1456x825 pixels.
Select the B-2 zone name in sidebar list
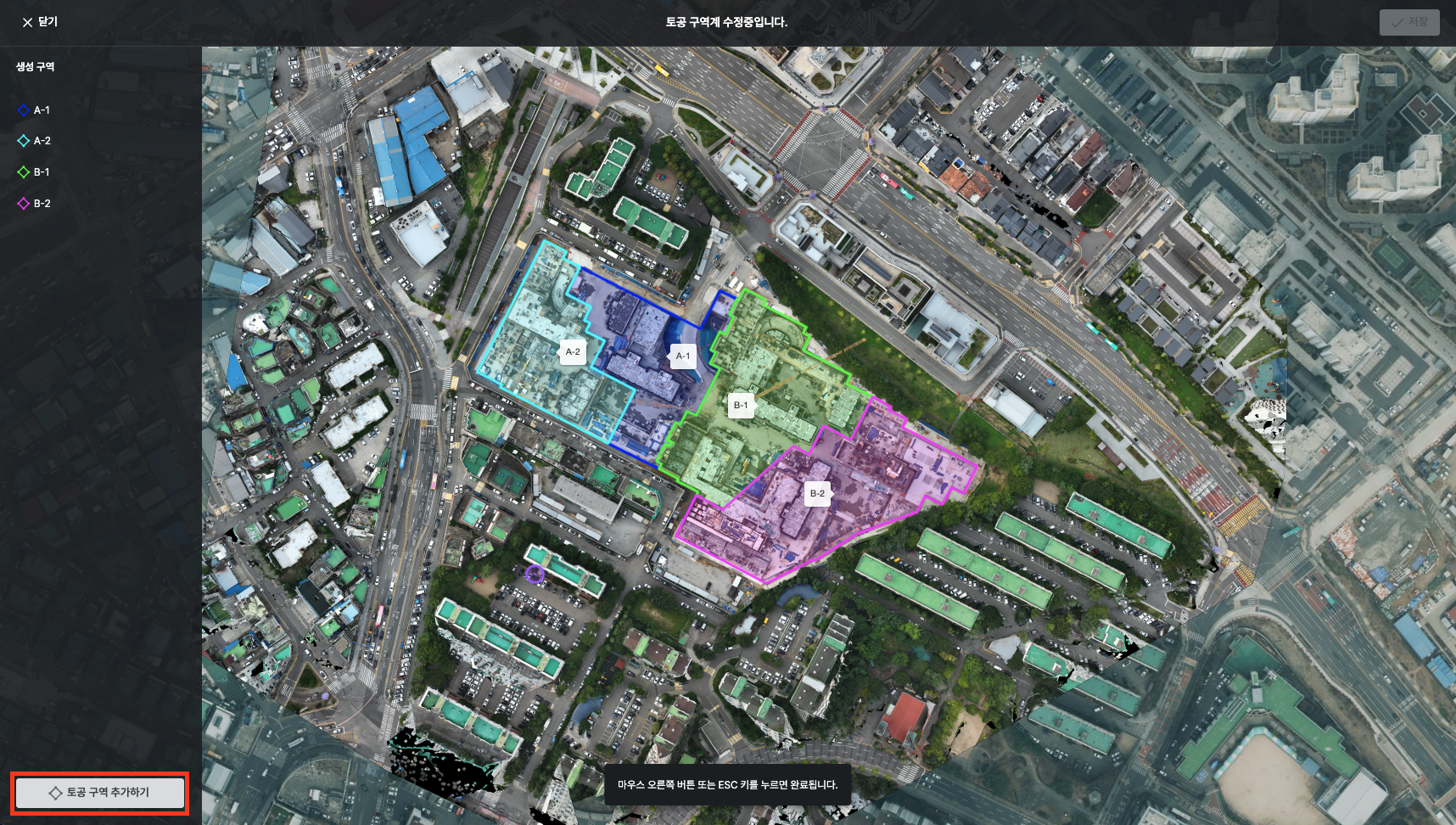[42, 204]
